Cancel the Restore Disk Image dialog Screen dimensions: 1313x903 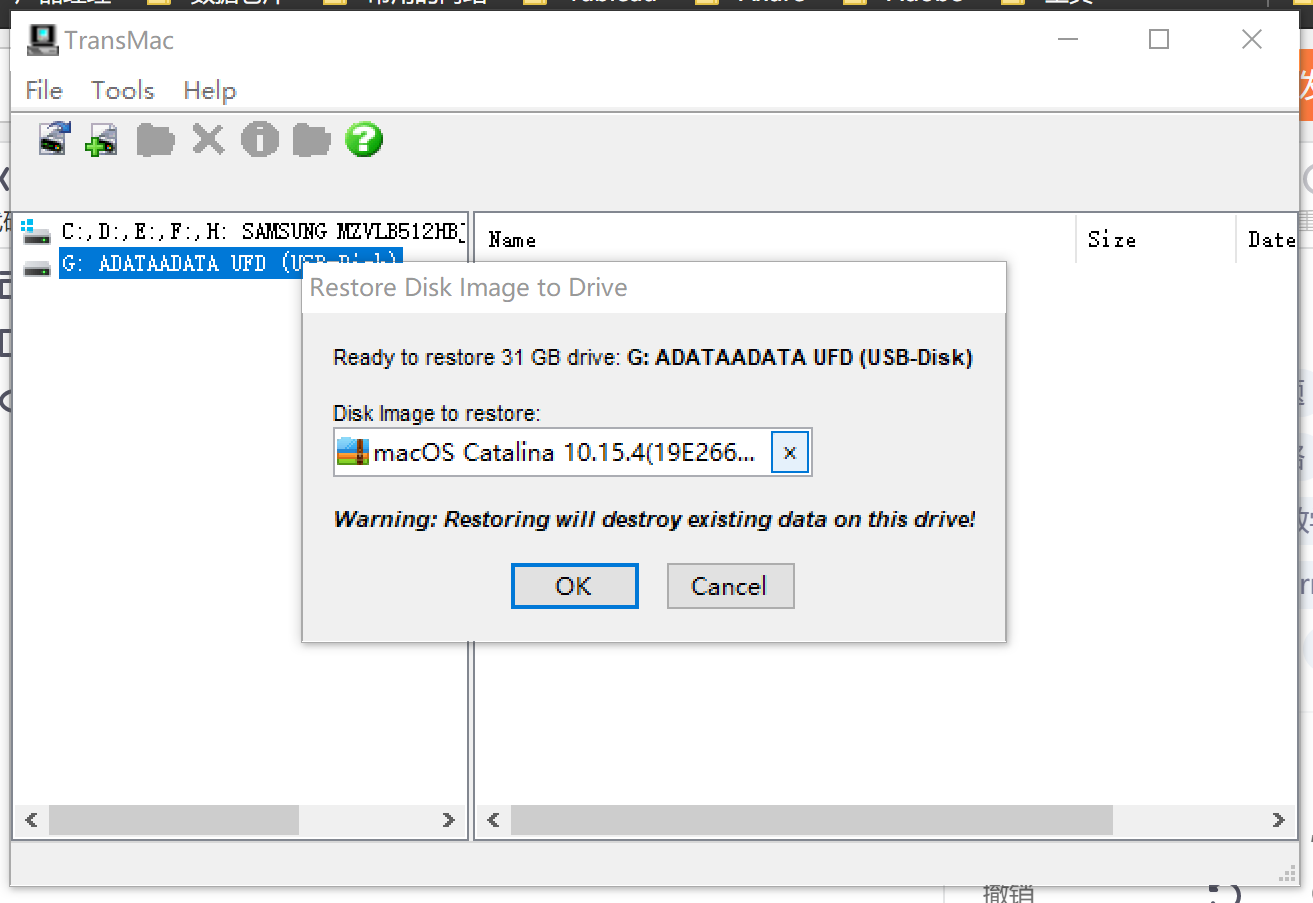pos(730,586)
